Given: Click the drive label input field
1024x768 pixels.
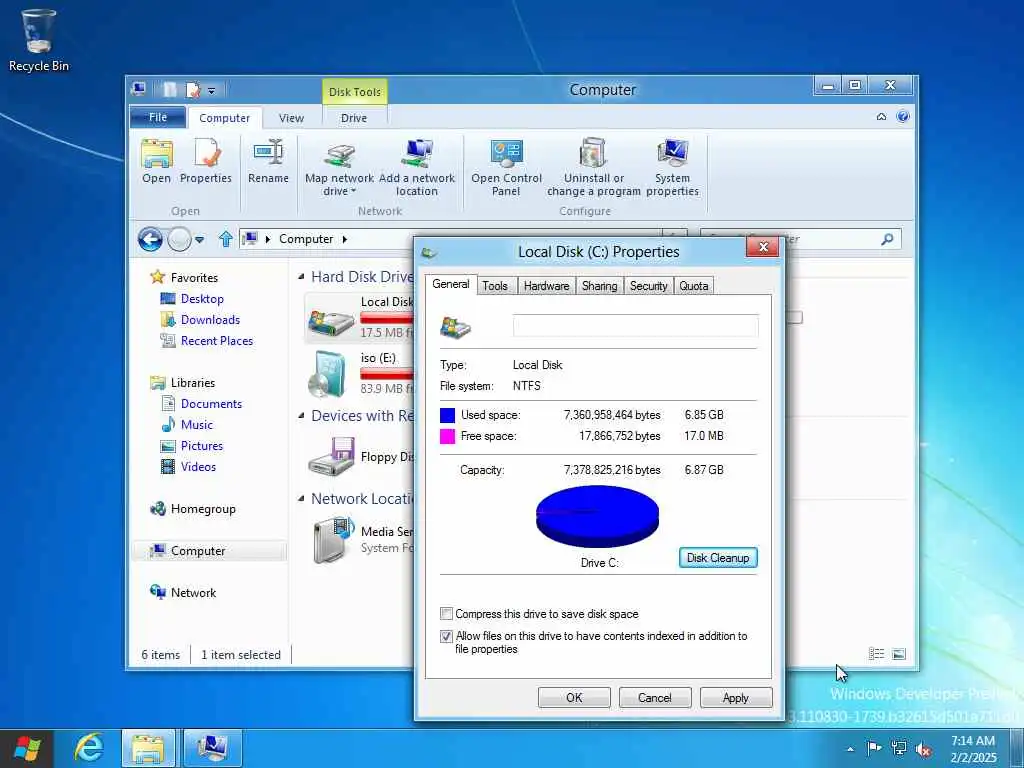Looking at the screenshot, I should 635,325.
